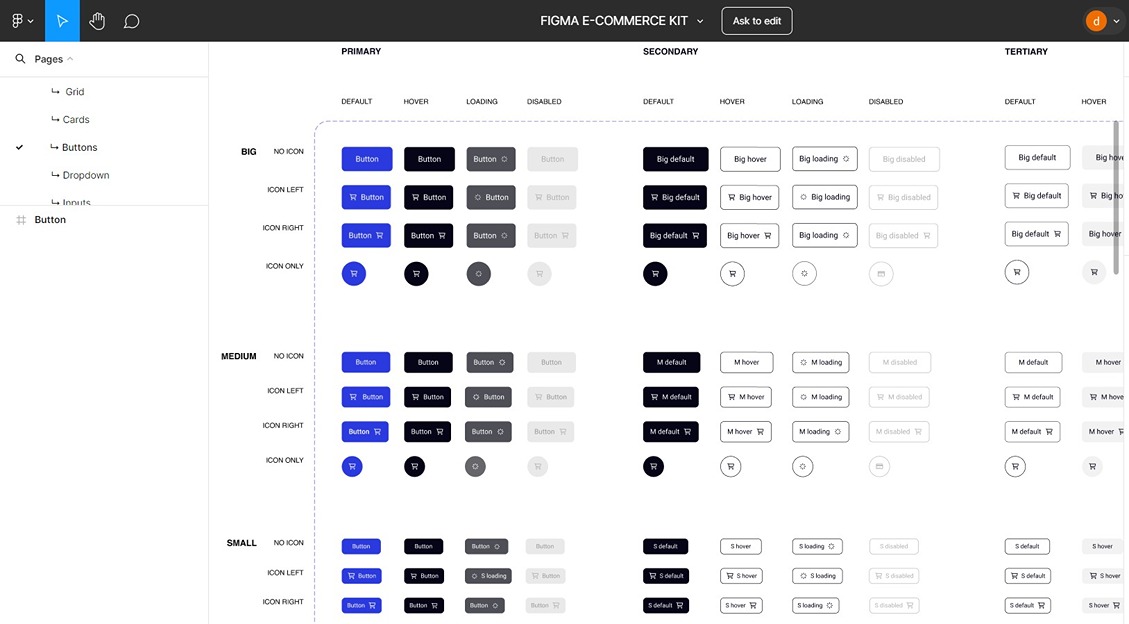Screen dimensions: 1129x624
Task: Click the checkmark next to the Buttons page
Action: 18,147
